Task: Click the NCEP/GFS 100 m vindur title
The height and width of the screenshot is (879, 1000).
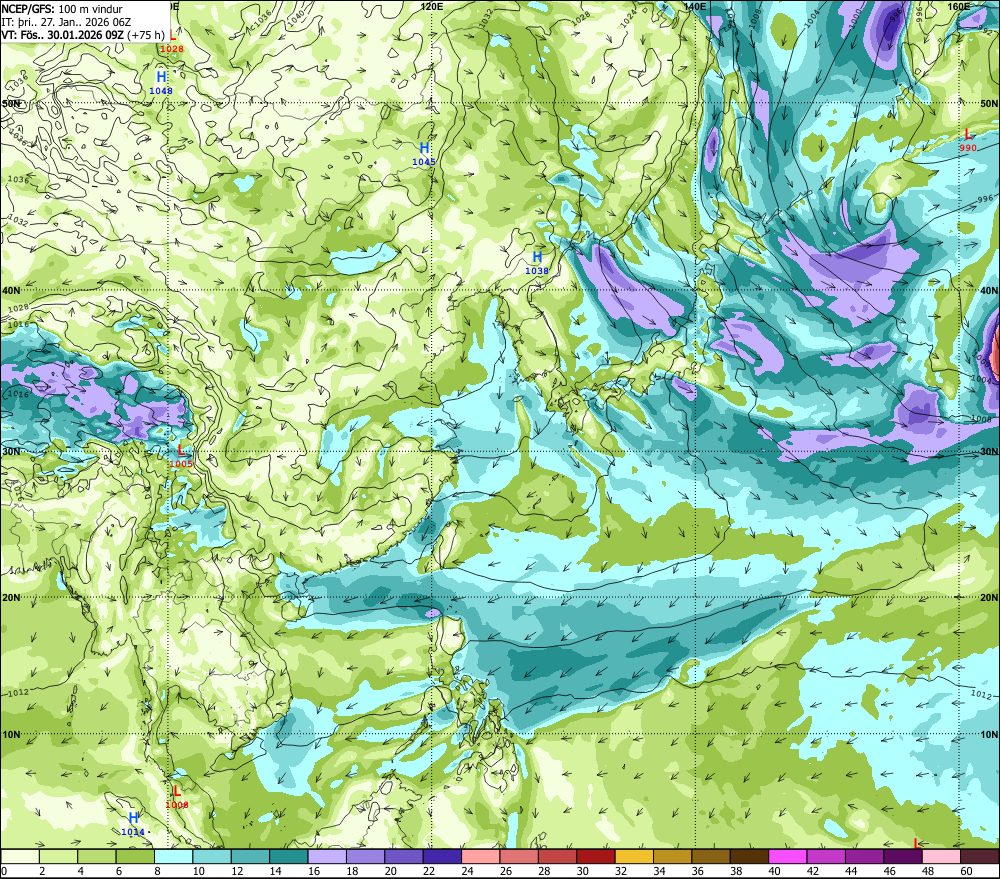Action: (x=62, y=9)
